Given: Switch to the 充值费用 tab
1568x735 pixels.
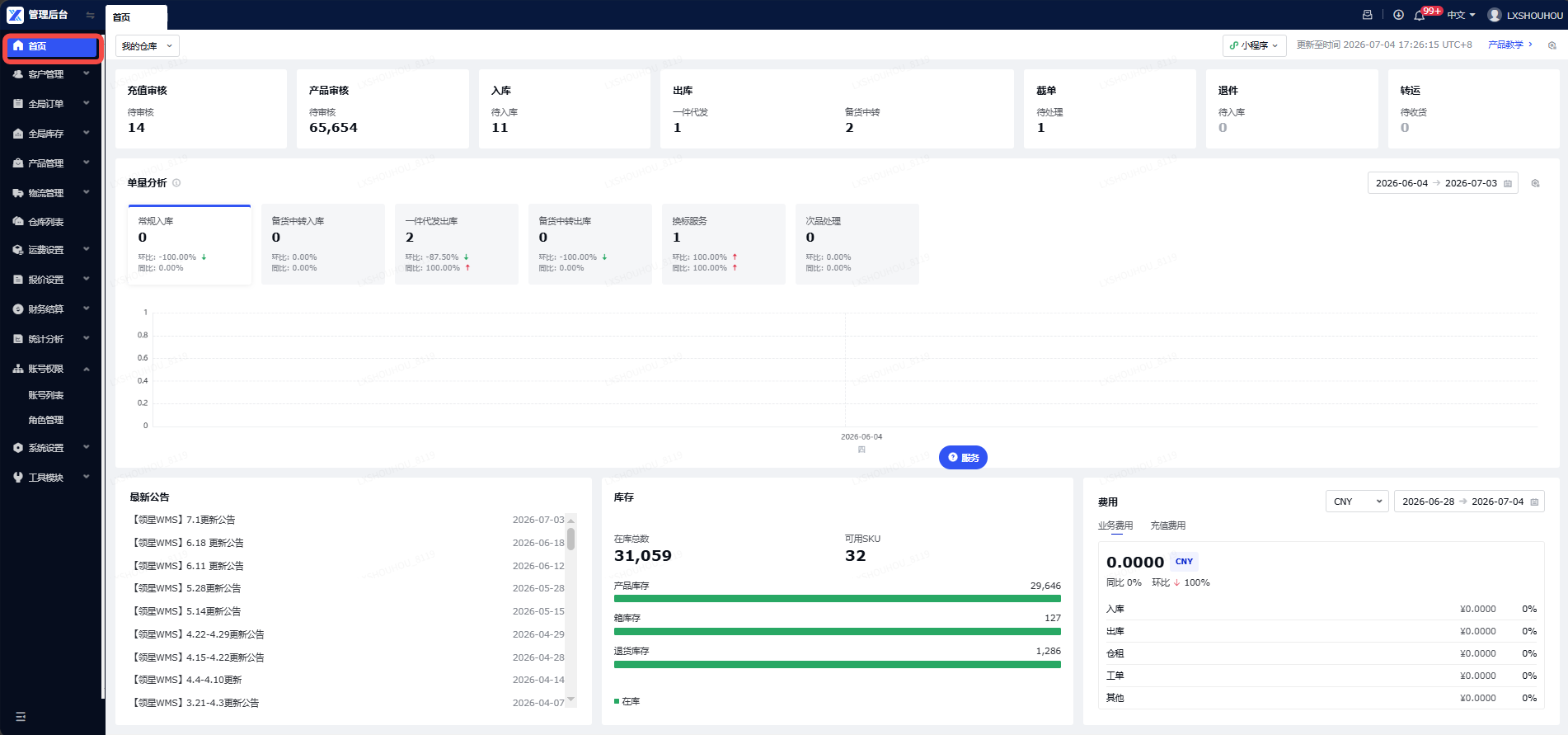Looking at the screenshot, I should pyautogui.click(x=1167, y=525).
